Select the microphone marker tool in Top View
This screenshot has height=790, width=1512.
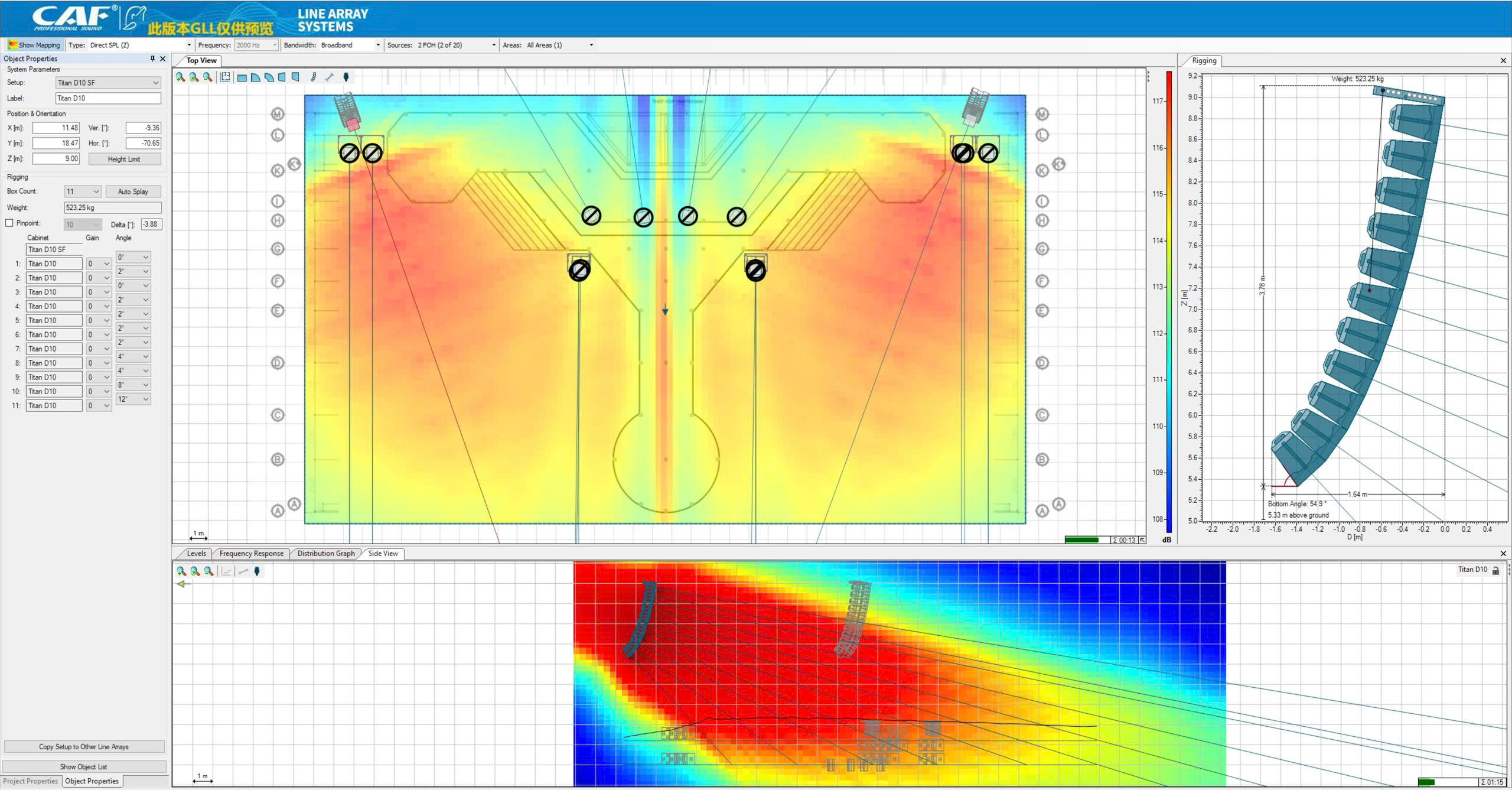(x=346, y=77)
